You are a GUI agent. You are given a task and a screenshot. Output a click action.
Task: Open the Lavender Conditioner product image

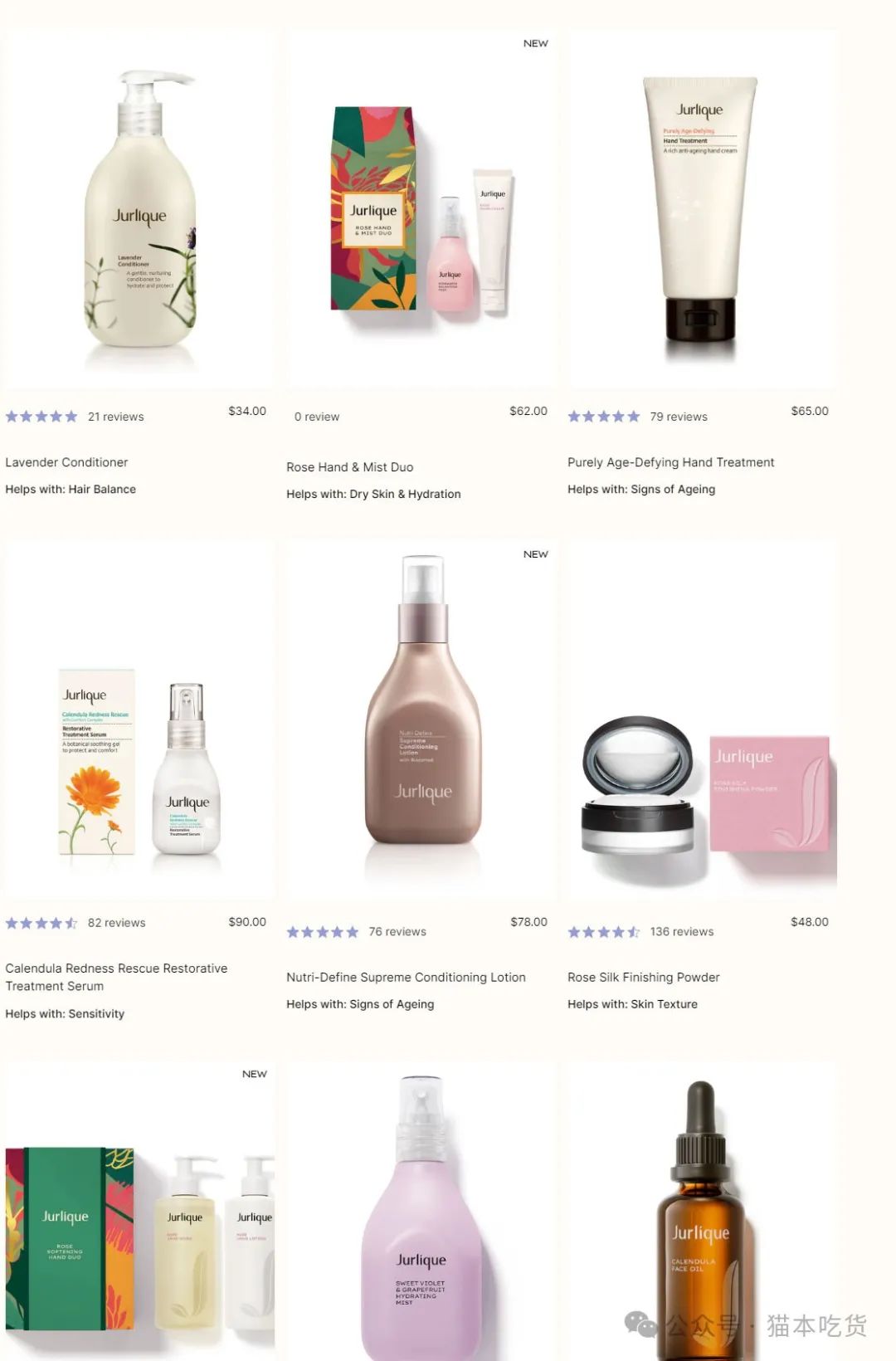coord(139,210)
